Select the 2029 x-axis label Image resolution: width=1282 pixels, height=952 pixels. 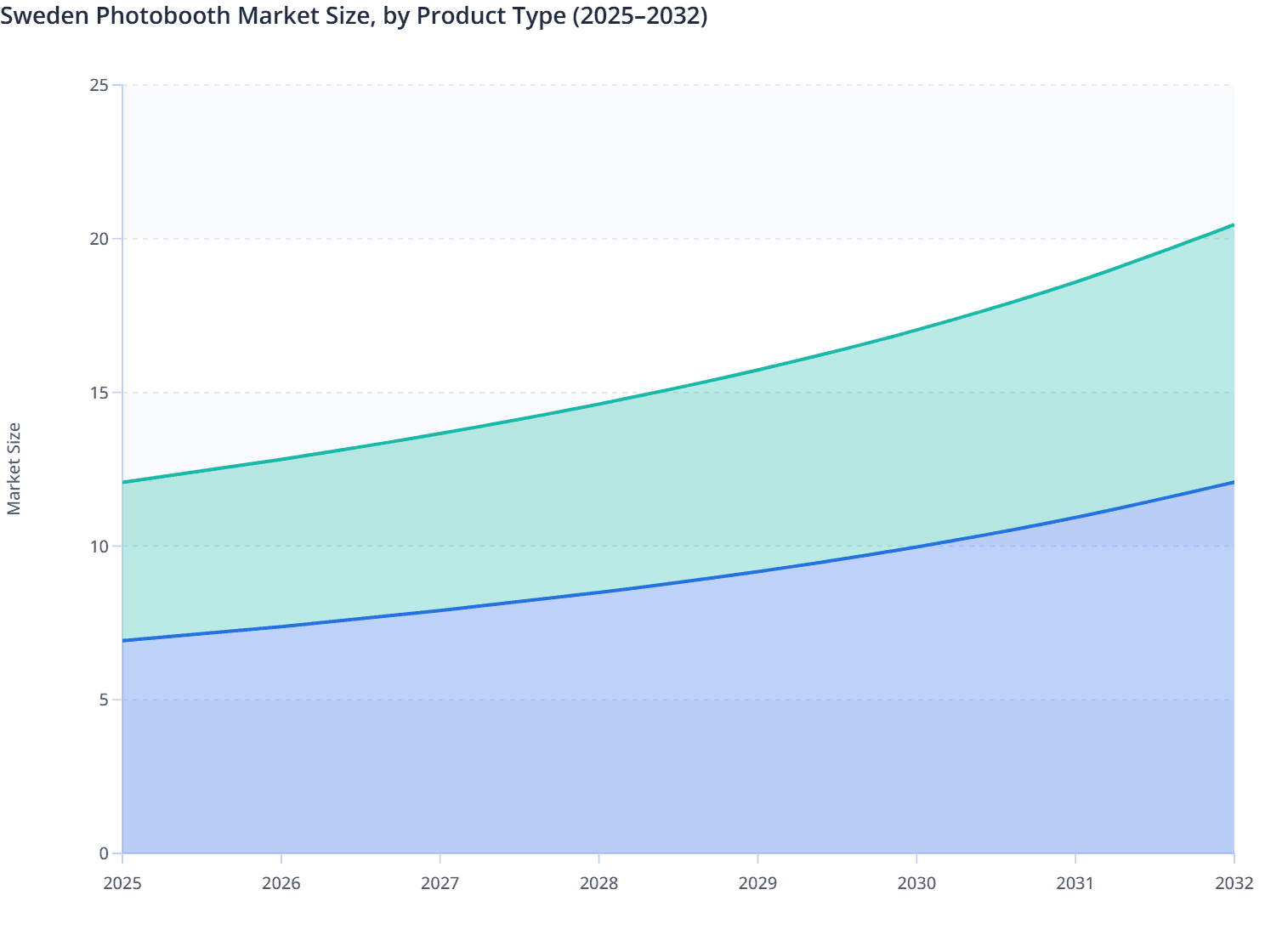[x=759, y=884]
